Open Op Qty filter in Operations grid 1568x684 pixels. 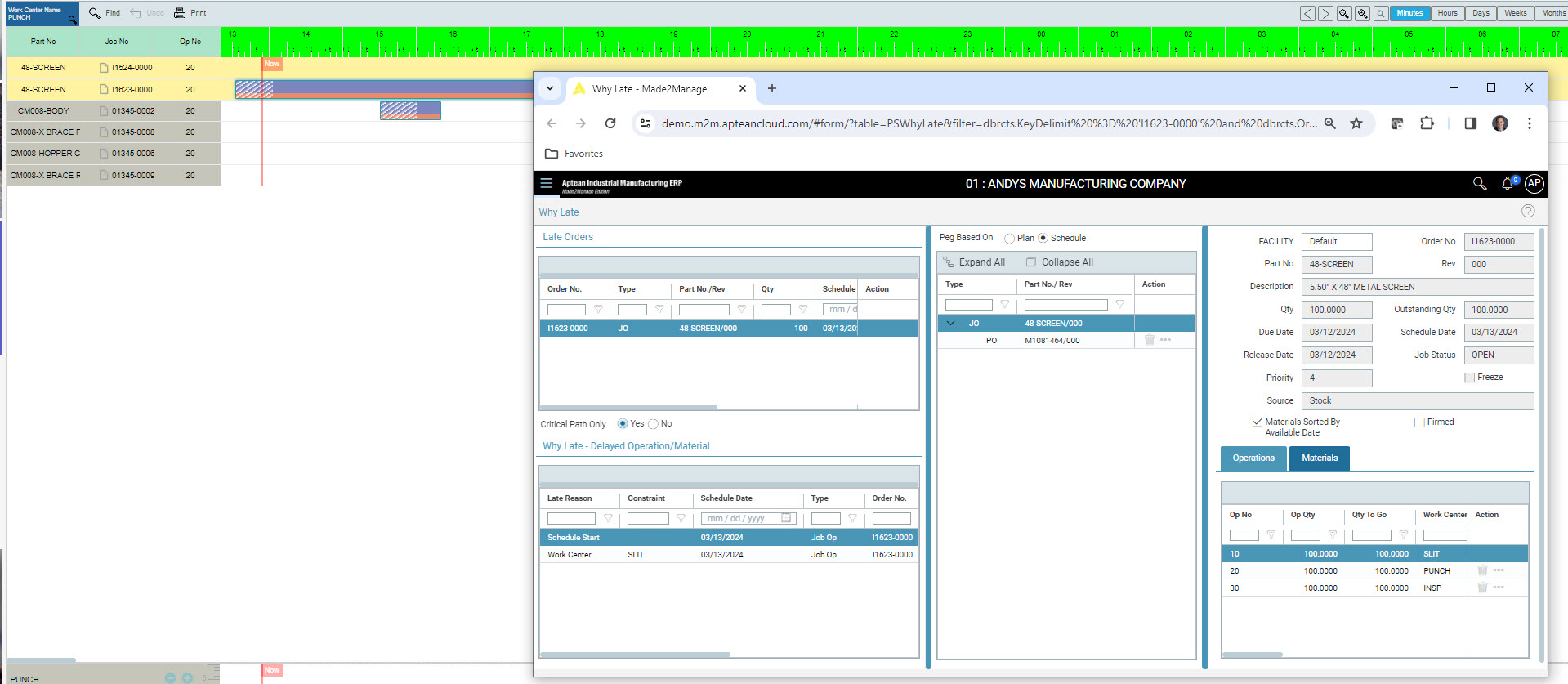[1332, 535]
